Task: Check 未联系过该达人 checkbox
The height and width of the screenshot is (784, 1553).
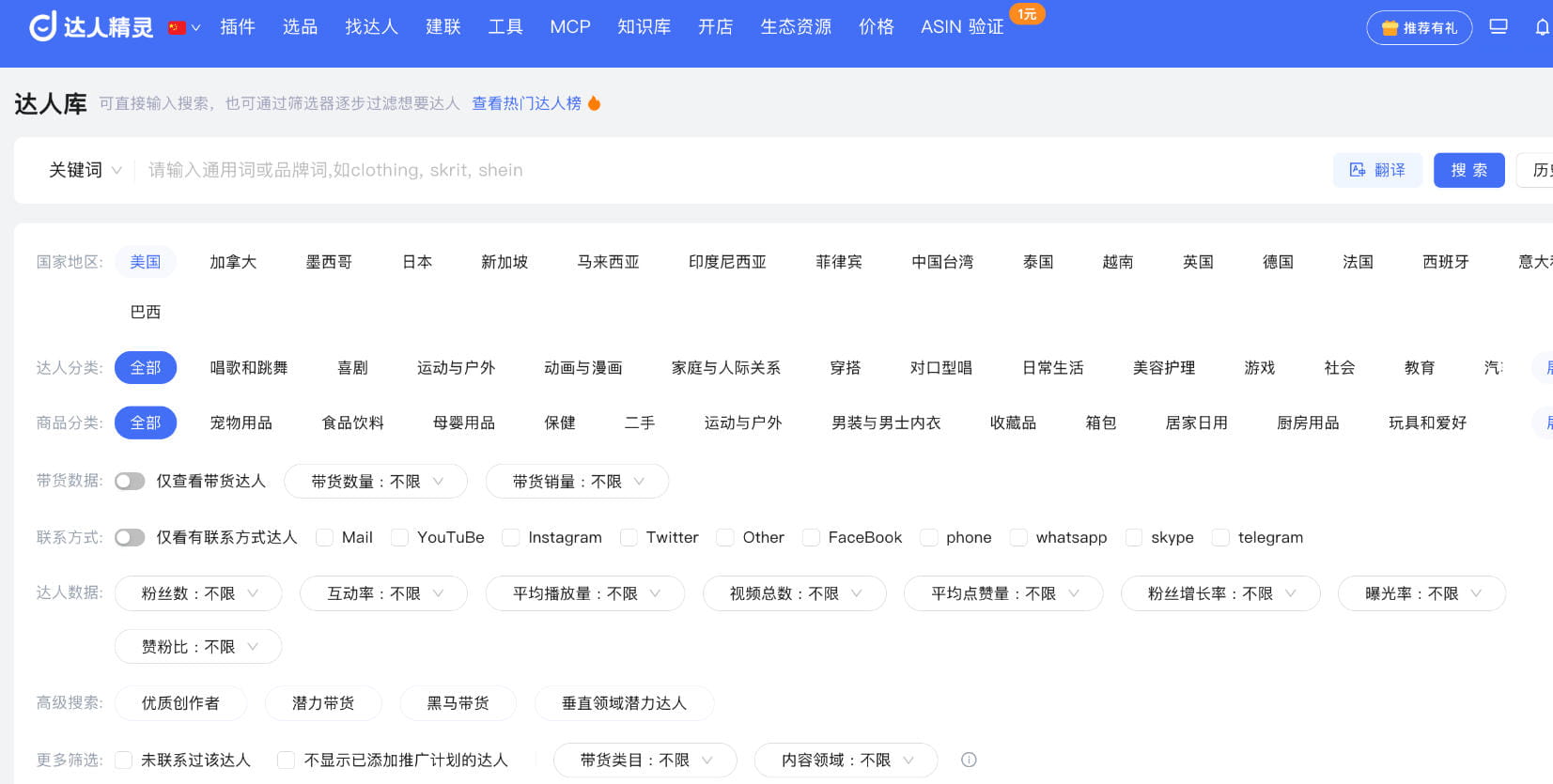Action: coord(123,760)
